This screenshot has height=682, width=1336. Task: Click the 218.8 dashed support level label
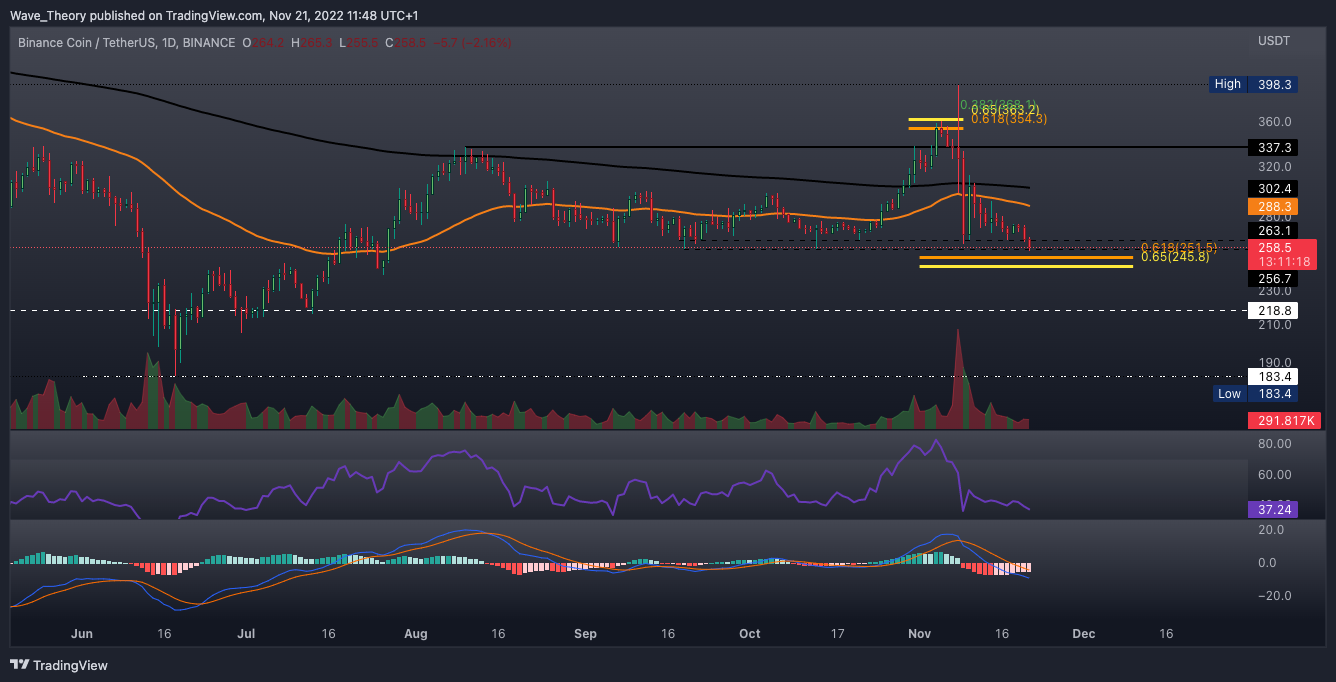click(1274, 311)
